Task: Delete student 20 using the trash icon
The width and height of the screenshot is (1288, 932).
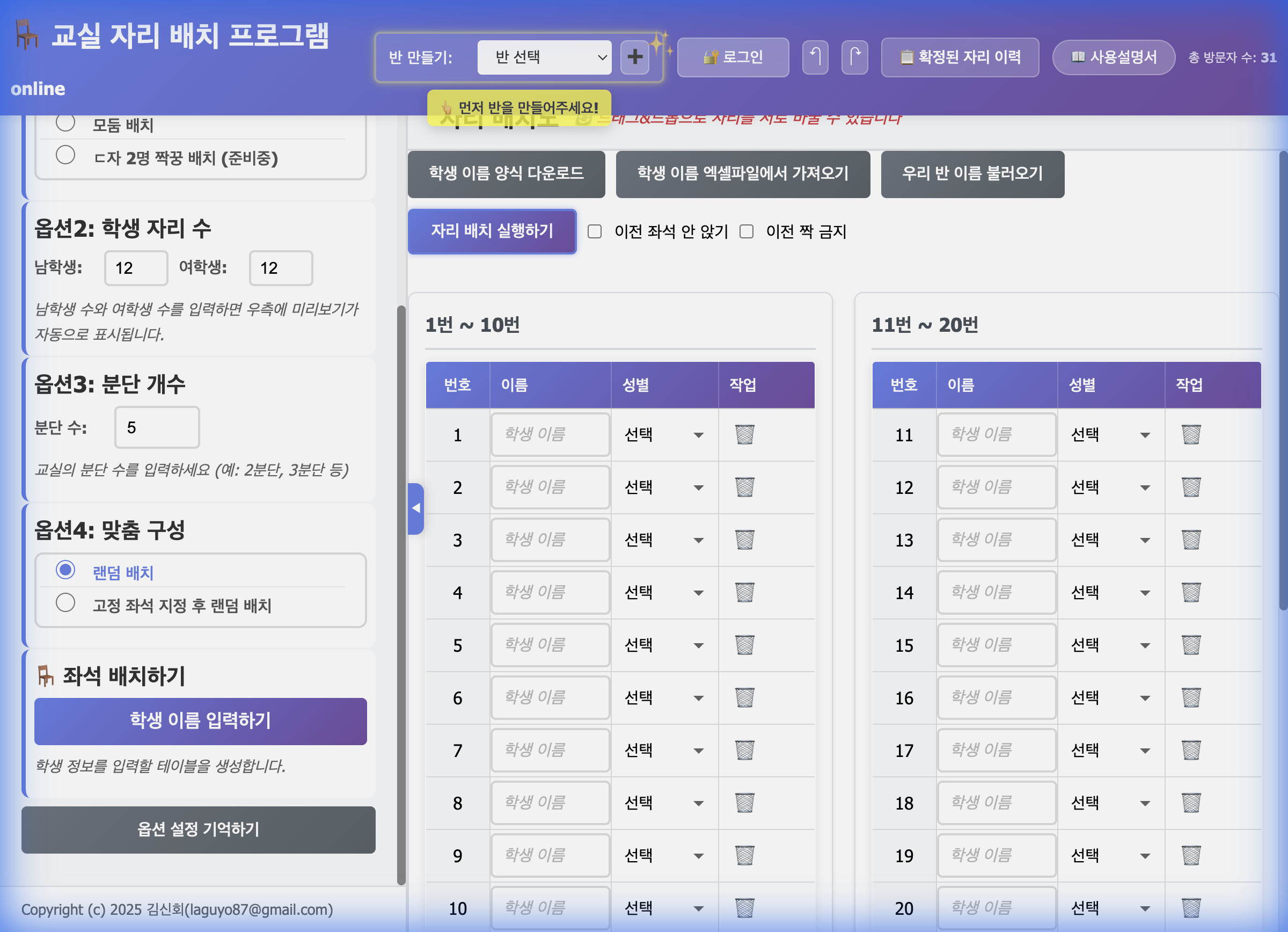Action: point(1190,907)
